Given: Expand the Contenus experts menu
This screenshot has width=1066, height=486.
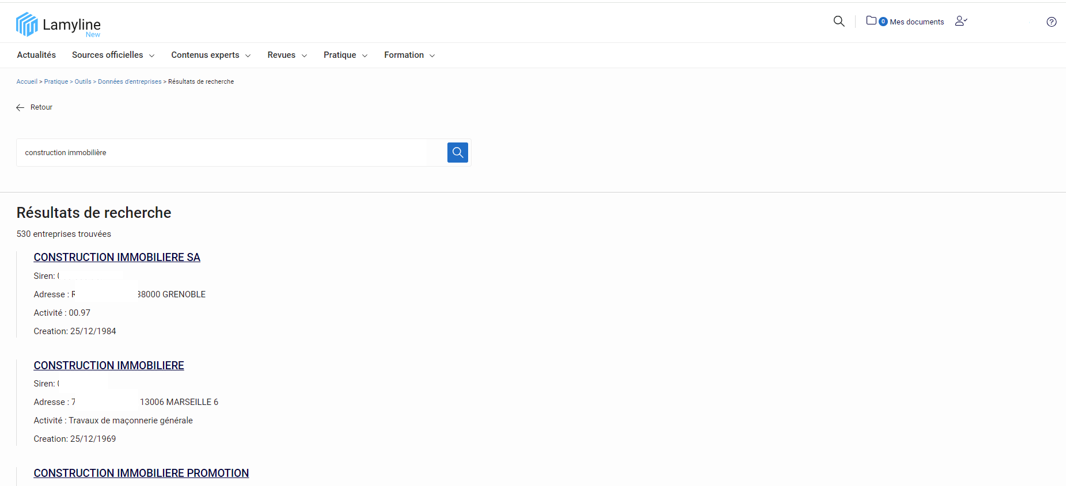Looking at the screenshot, I should coord(210,55).
